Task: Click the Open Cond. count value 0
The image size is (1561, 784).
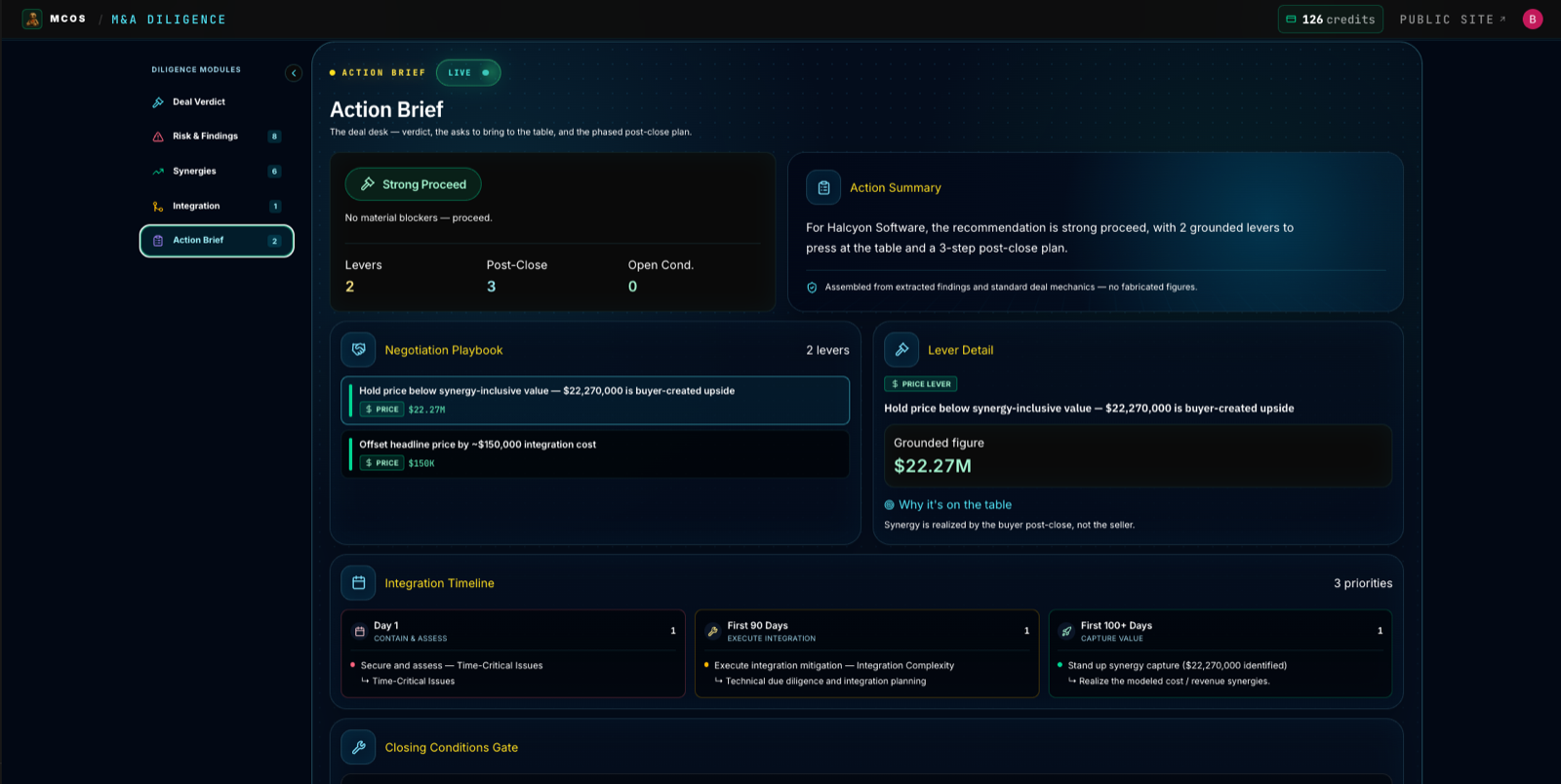Action: (633, 287)
